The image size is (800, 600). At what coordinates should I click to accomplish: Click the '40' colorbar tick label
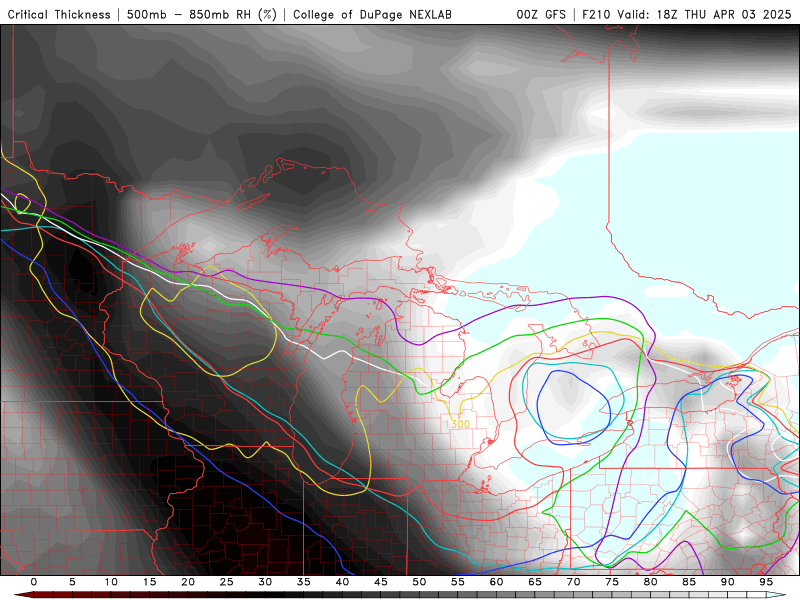coord(342,582)
